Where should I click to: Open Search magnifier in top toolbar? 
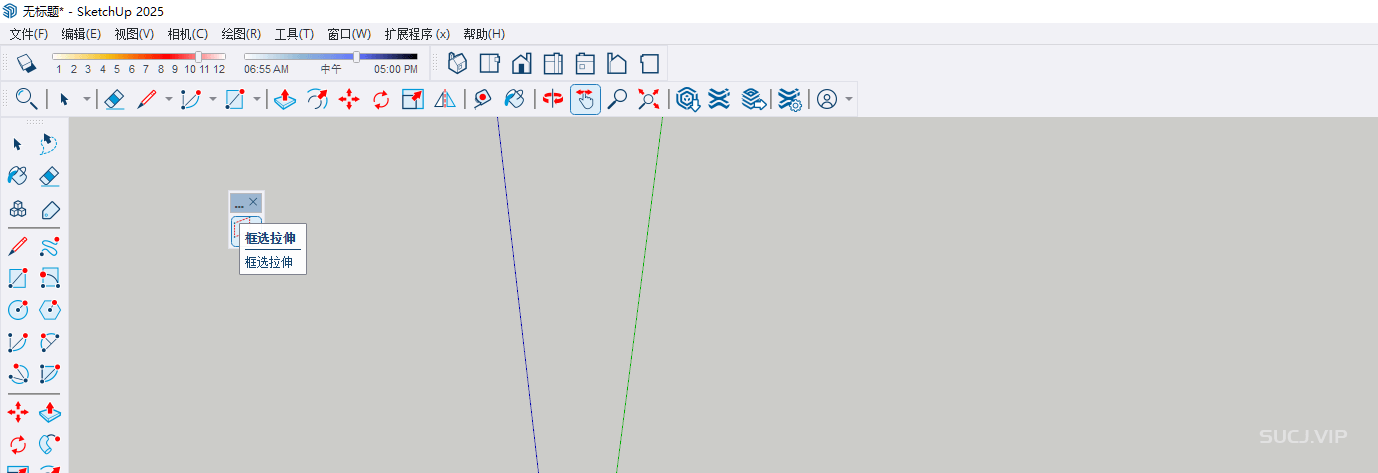(26, 99)
